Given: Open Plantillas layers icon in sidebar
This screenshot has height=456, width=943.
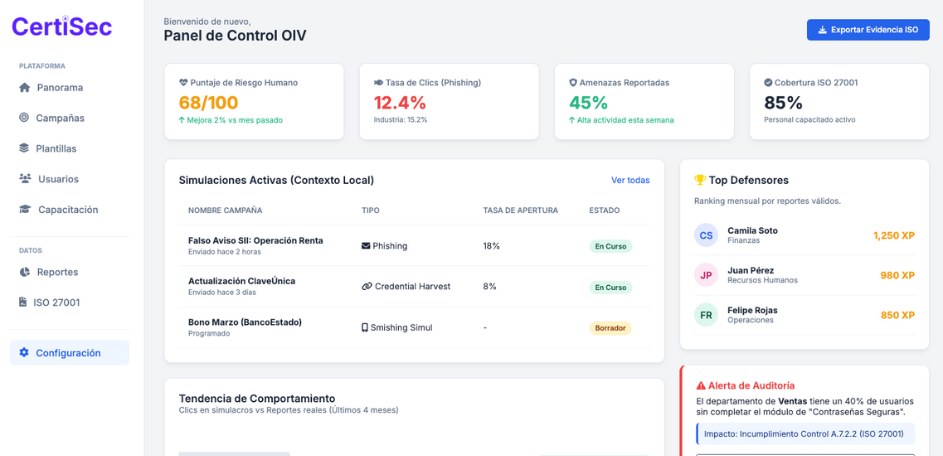Looking at the screenshot, I should pyautogui.click(x=25, y=149).
